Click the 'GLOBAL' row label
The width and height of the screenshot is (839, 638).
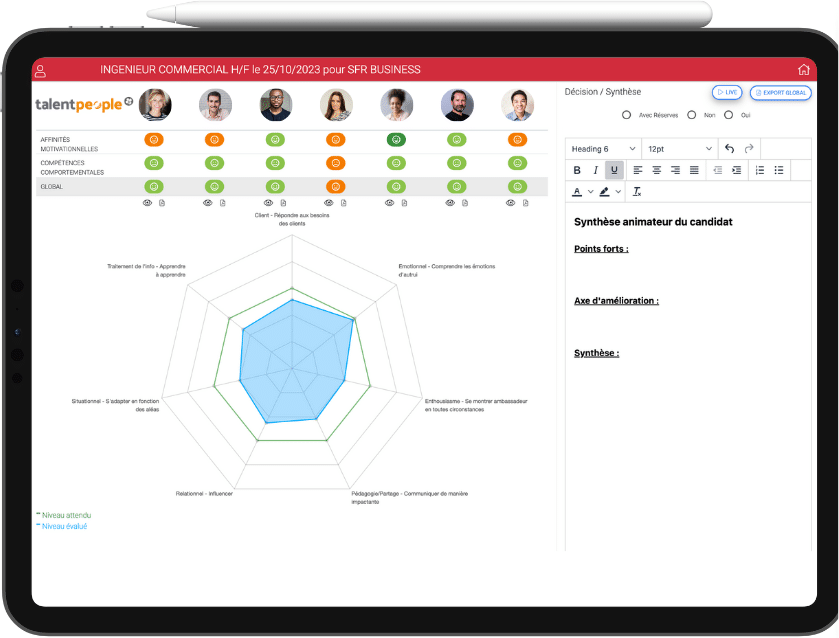tap(51, 187)
